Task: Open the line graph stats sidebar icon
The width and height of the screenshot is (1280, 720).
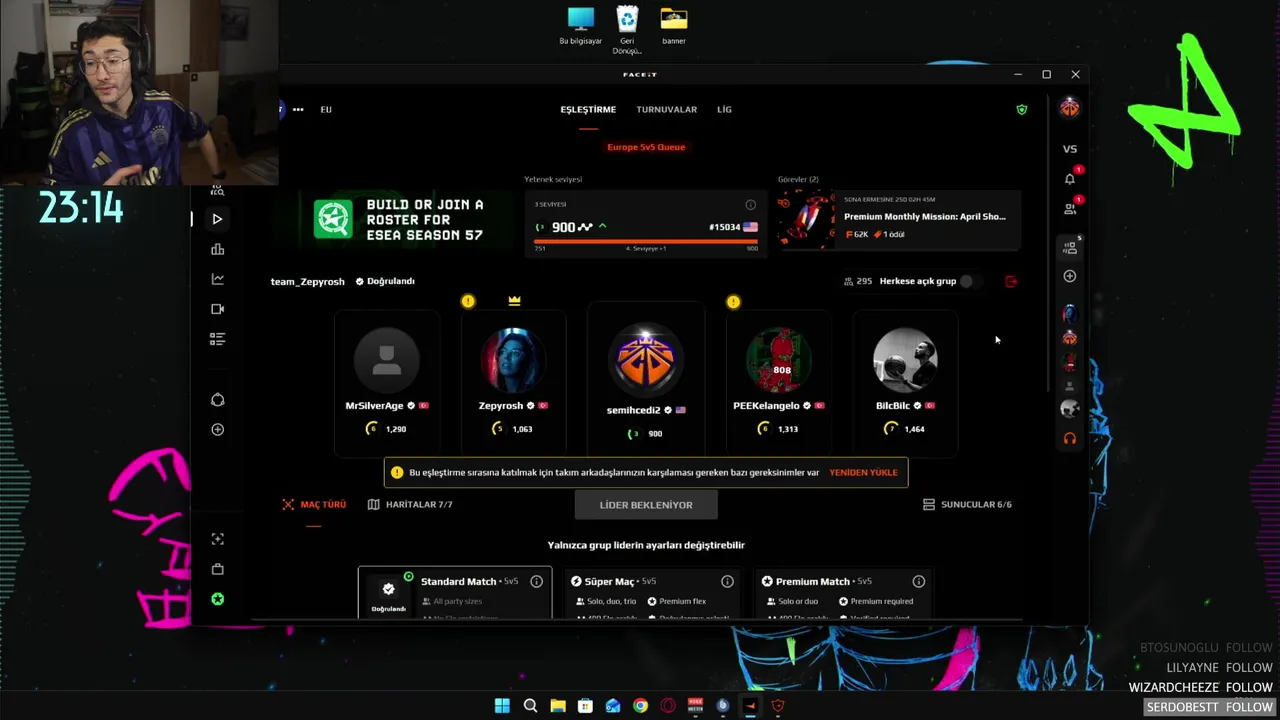Action: (x=217, y=279)
